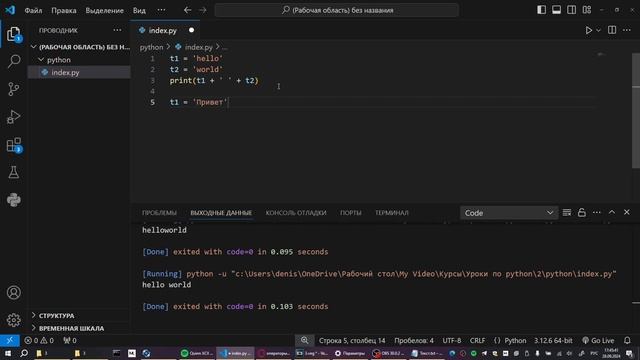
Task: Select the 3.12.6 64-bit interpreter
Action: click(553, 340)
